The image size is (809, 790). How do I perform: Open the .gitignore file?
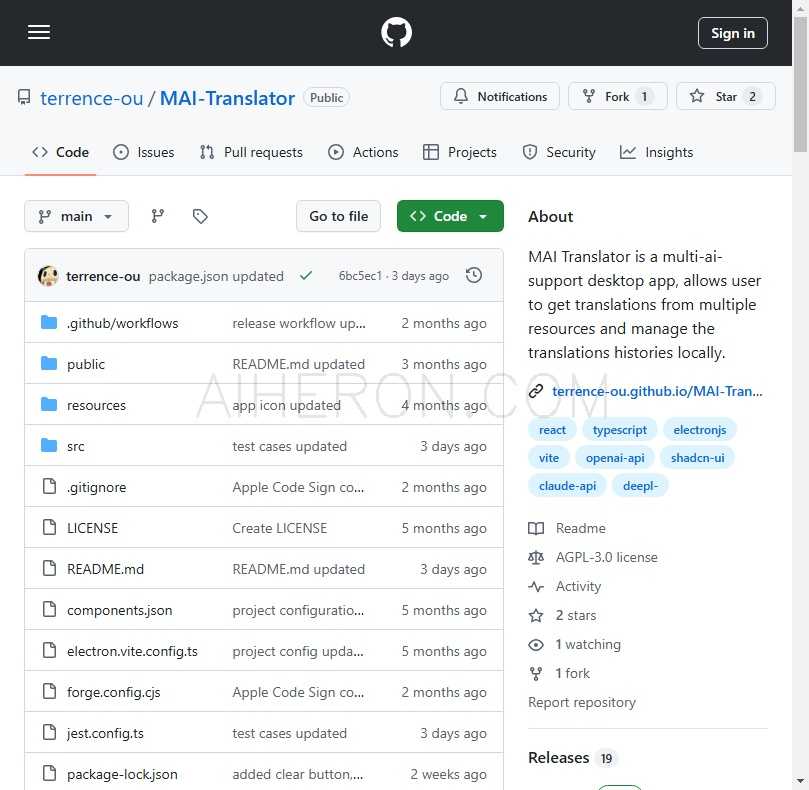coord(96,488)
